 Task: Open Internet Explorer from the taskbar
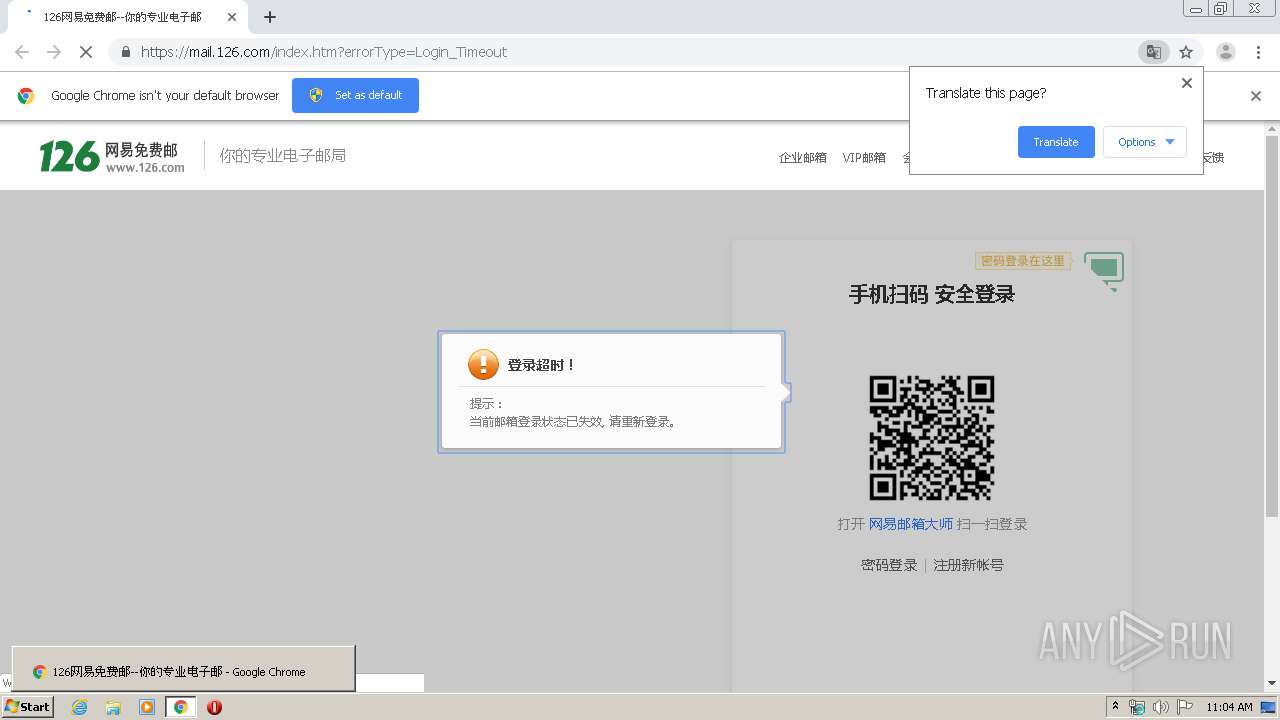[x=80, y=707]
